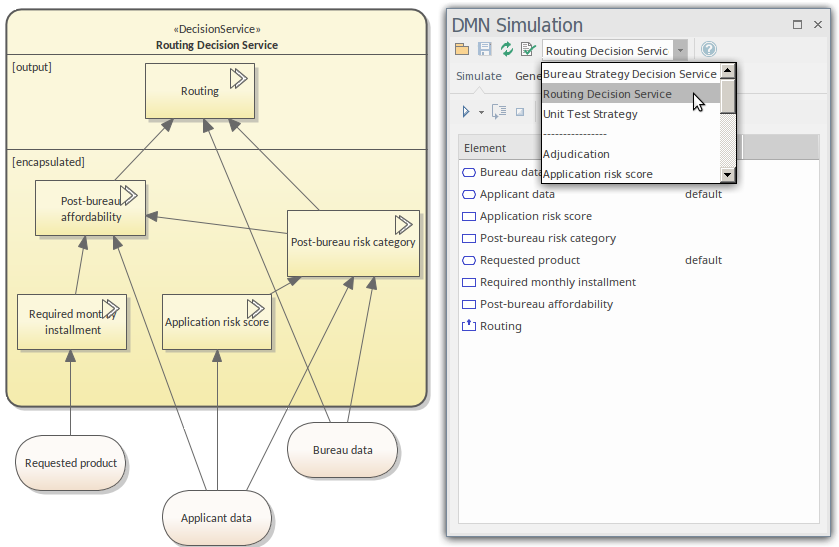Click the save disk icon
Viewport: 839px width, 547px height.
[x=484, y=50]
